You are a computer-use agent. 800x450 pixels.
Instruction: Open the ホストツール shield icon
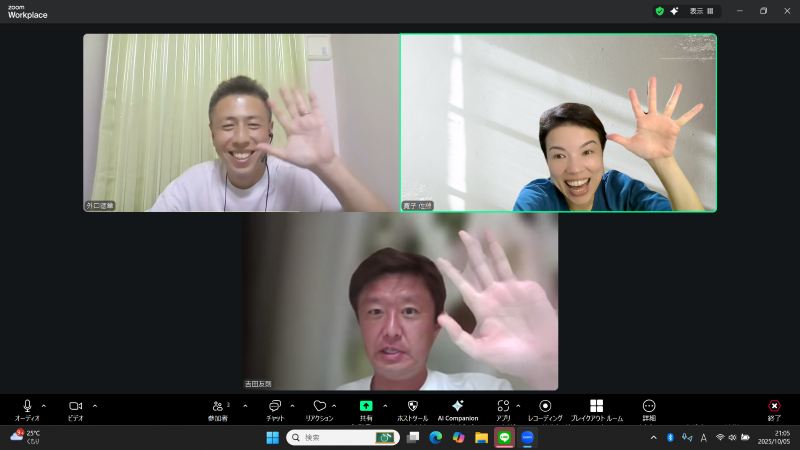pyautogui.click(x=413, y=406)
